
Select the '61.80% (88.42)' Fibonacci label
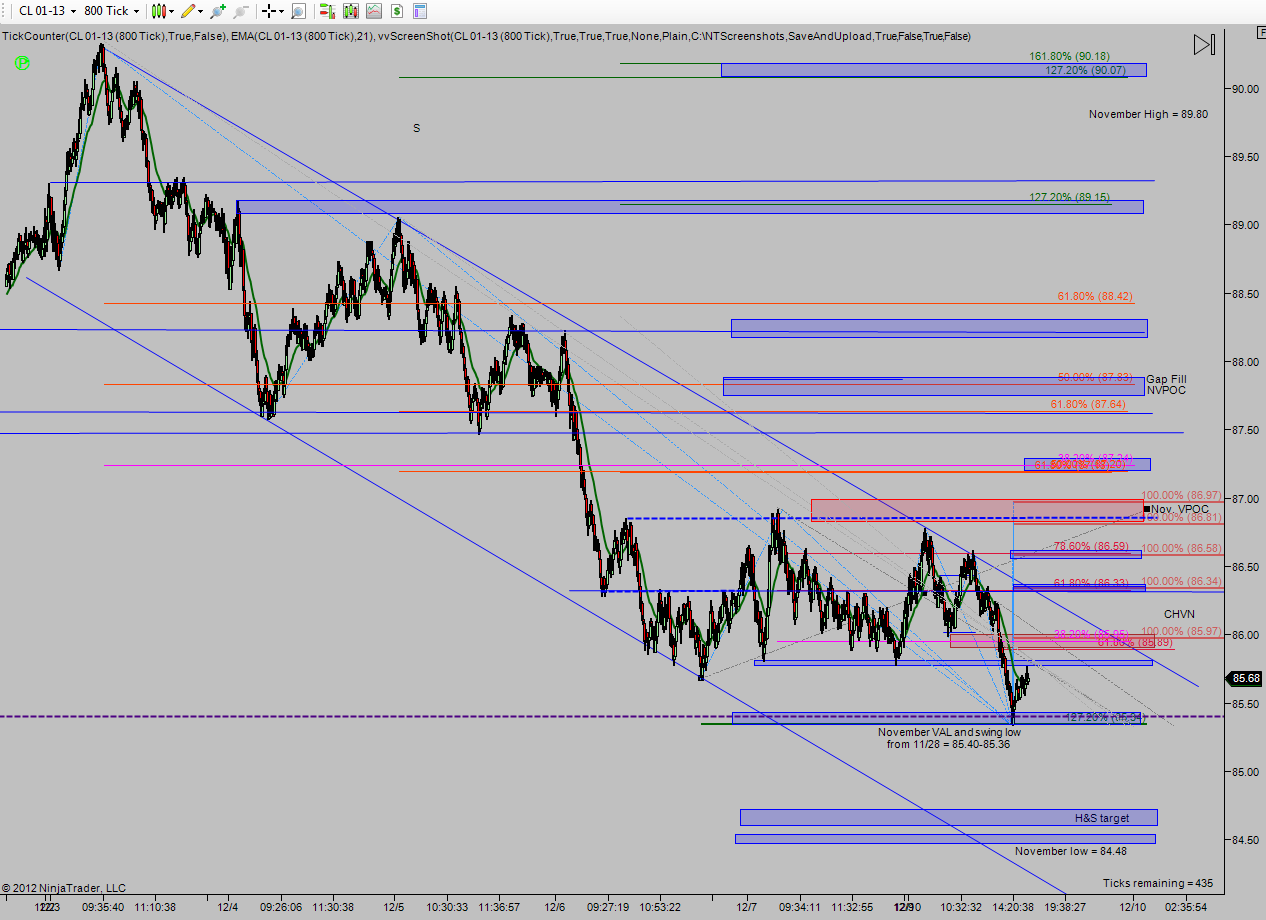[x=1095, y=296]
